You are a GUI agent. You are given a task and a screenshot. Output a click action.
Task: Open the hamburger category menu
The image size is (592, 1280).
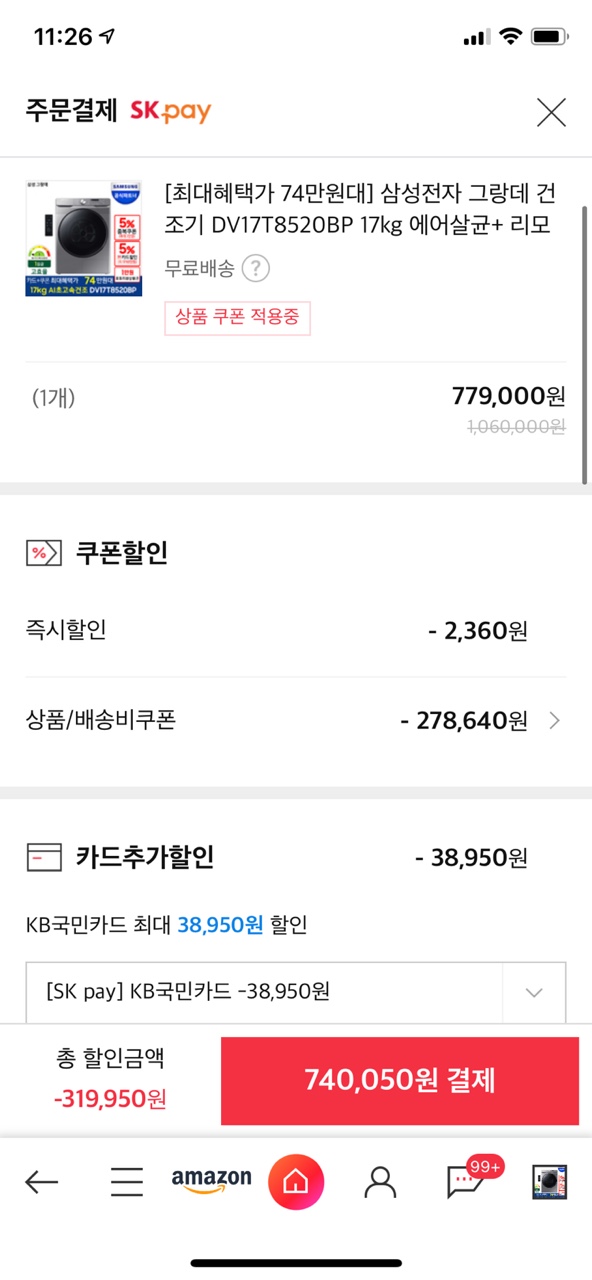(x=127, y=1183)
